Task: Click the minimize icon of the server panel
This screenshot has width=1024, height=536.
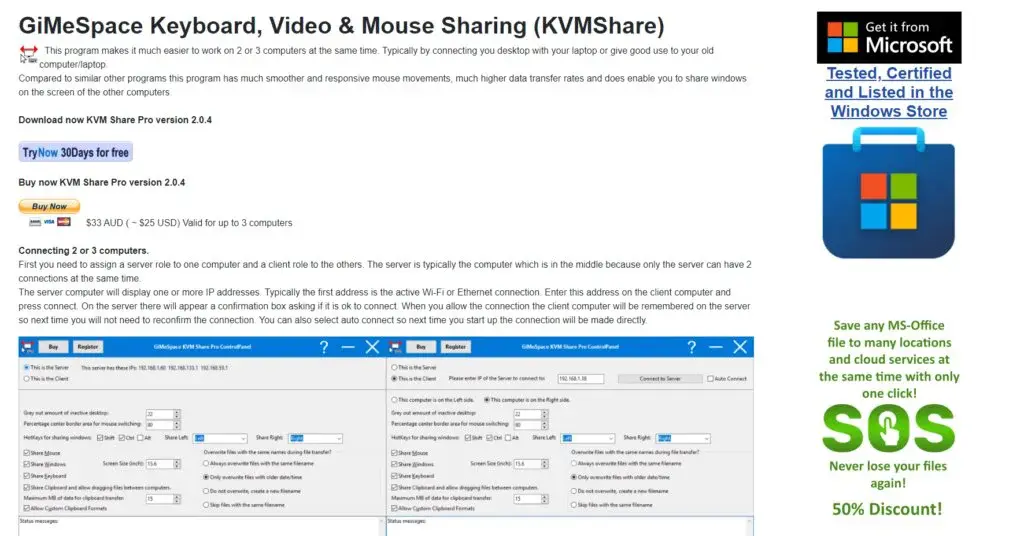Action: [348, 347]
